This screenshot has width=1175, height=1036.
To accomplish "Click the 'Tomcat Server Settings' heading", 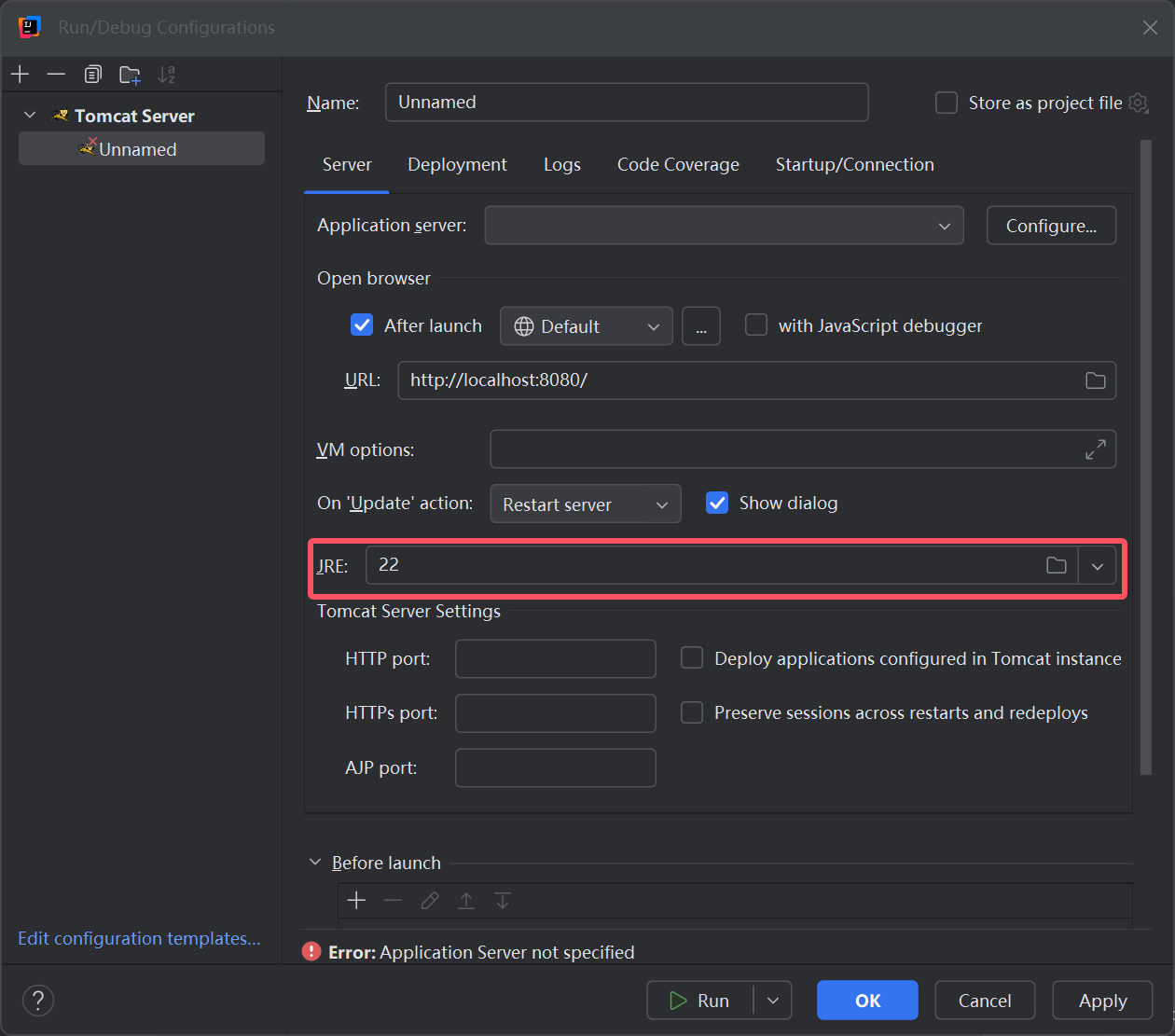I will 408,612.
